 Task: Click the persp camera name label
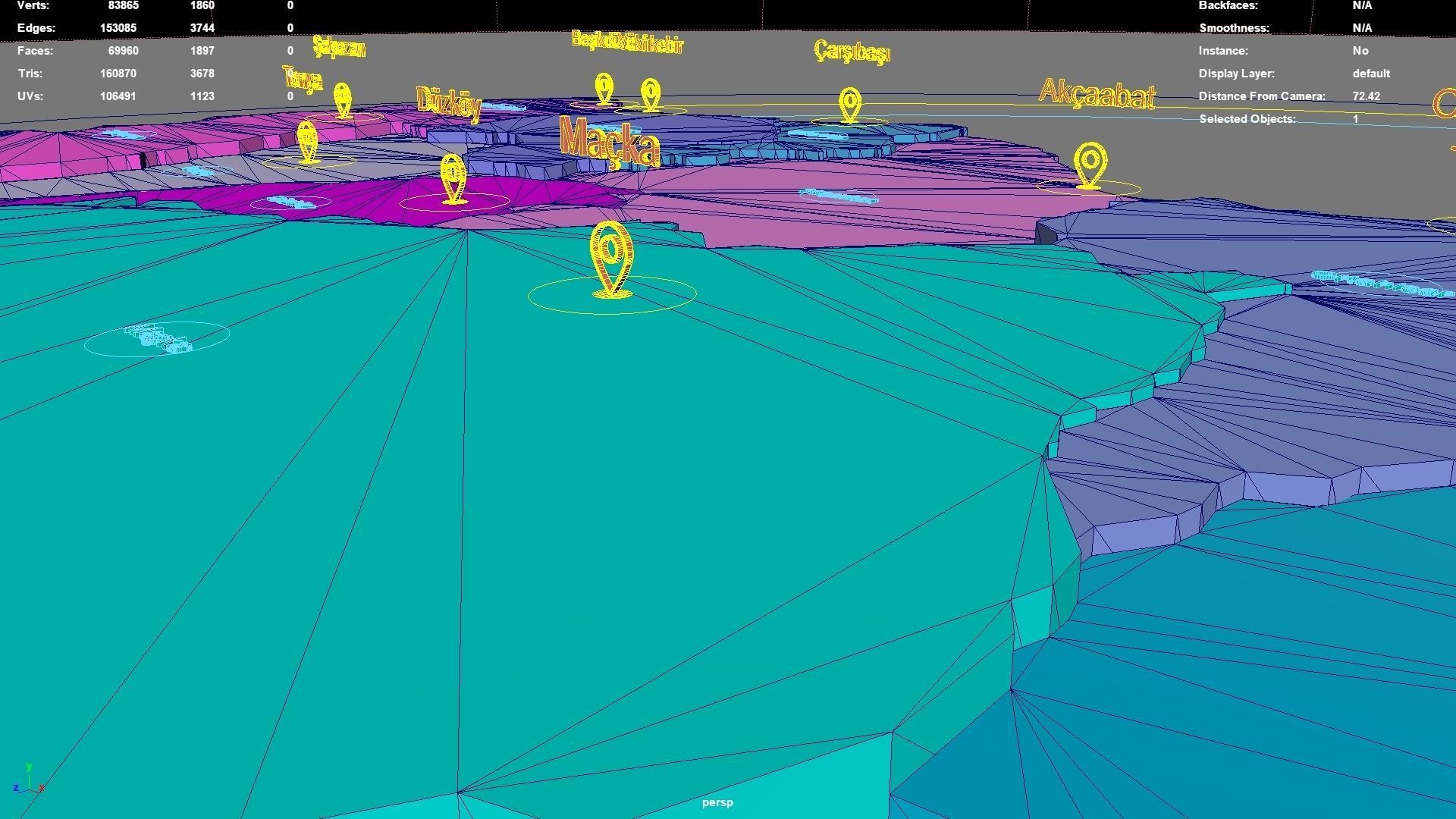click(x=717, y=802)
